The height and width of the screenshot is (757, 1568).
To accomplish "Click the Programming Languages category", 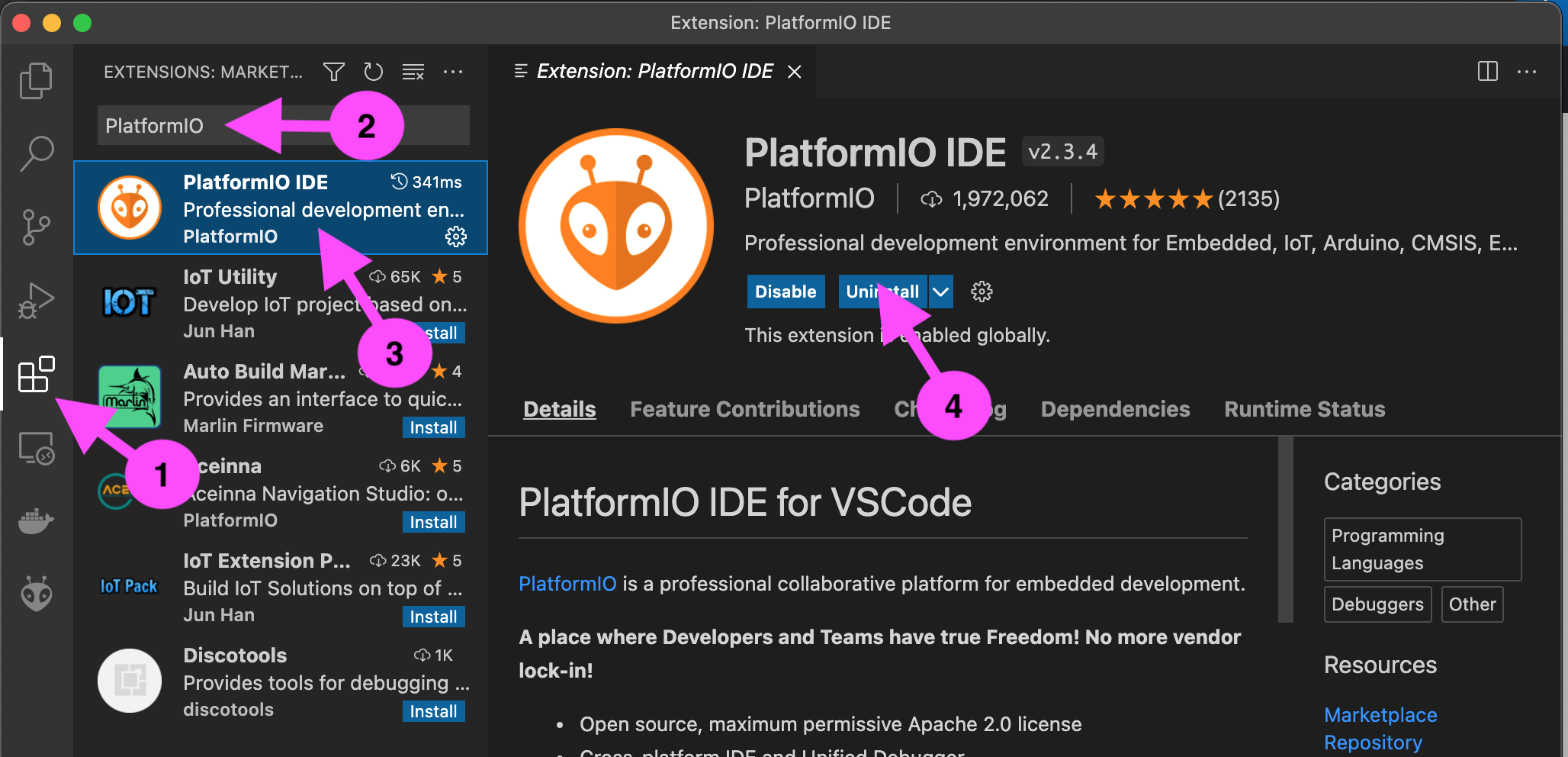I will tap(1423, 549).
